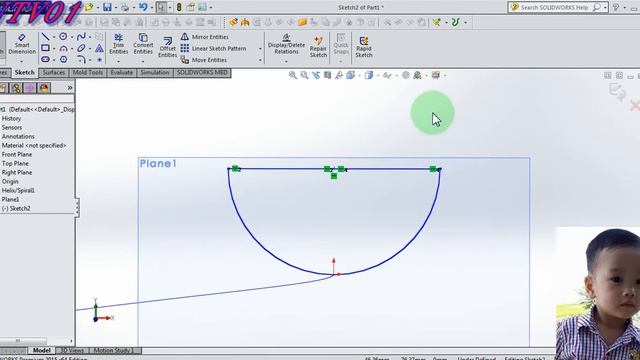Image resolution: width=640 pixels, height=360 pixels.
Task: Select the Polygon sketch tool
Action: (x=63, y=60)
